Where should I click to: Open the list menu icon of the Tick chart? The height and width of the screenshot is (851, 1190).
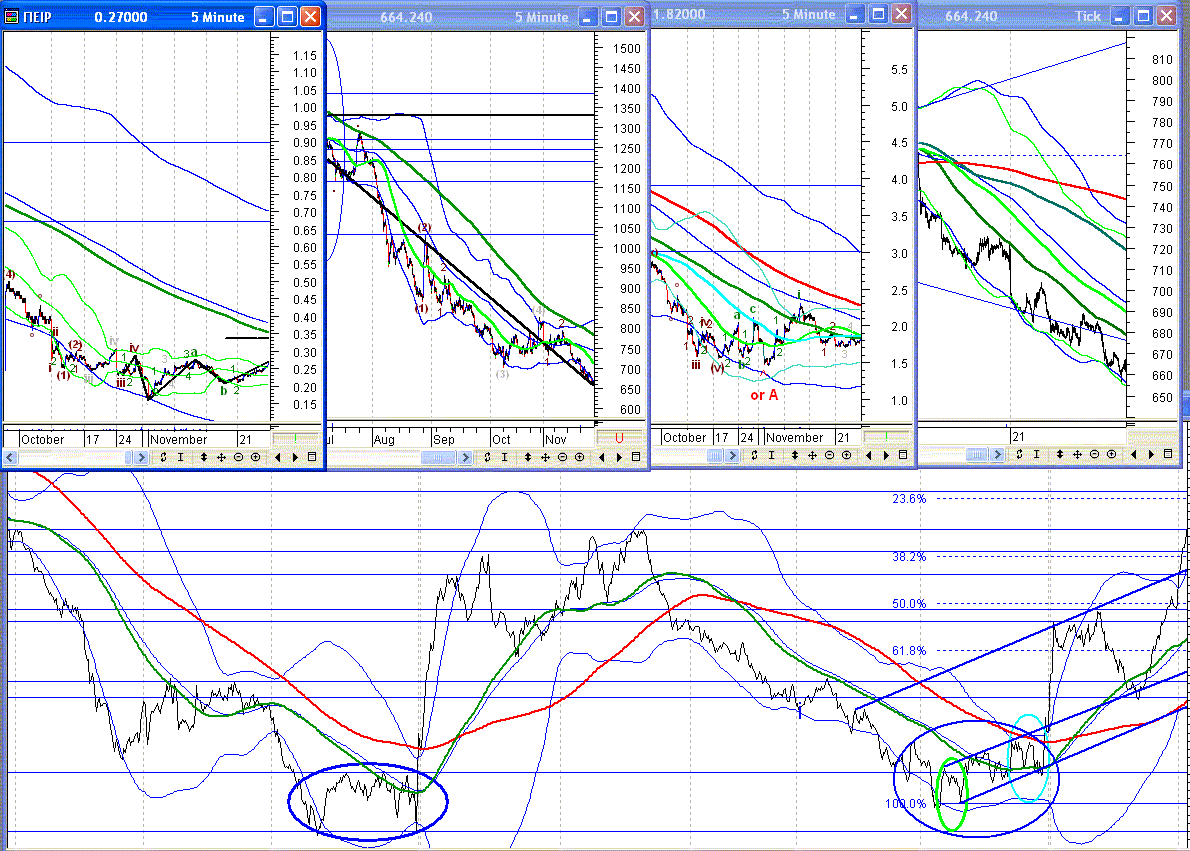coord(1169,454)
